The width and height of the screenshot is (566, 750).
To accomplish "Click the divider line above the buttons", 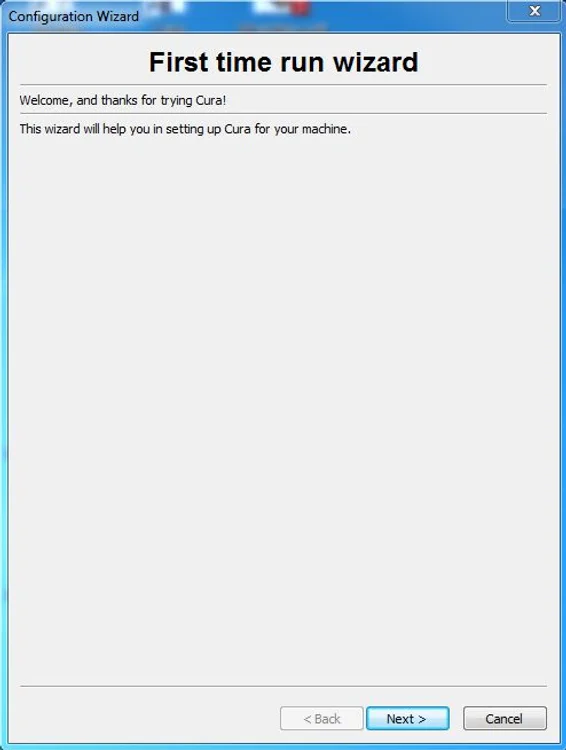I will pos(283,686).
